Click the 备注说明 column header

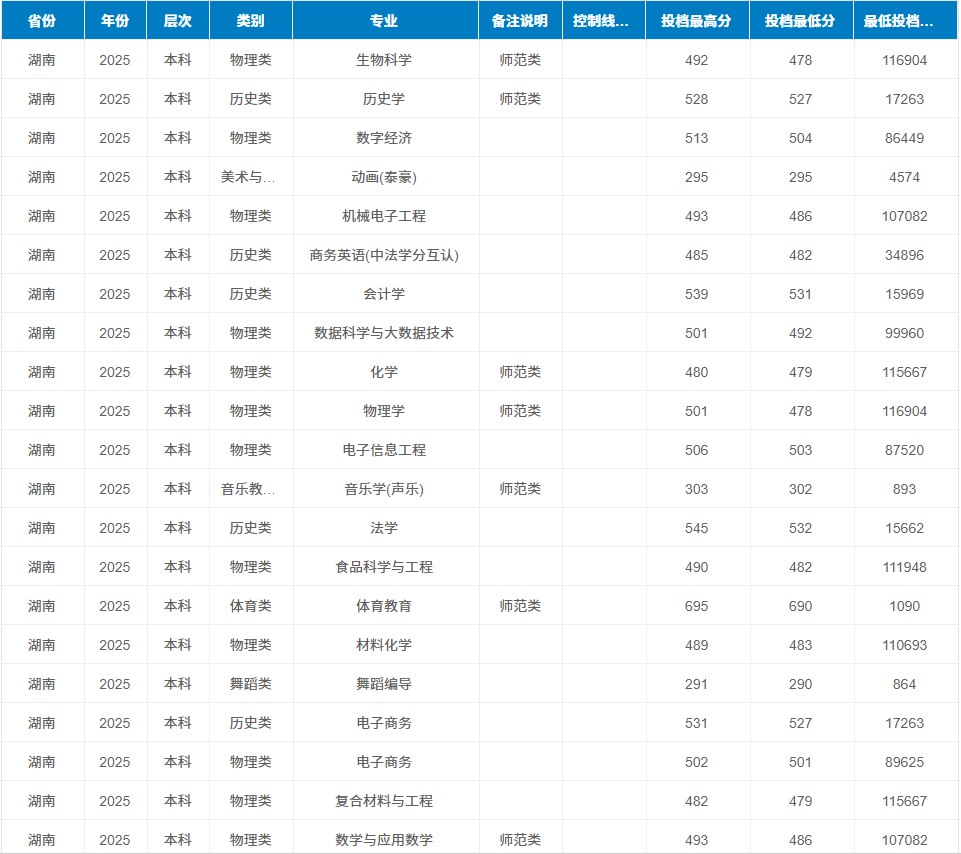point(520,20)
